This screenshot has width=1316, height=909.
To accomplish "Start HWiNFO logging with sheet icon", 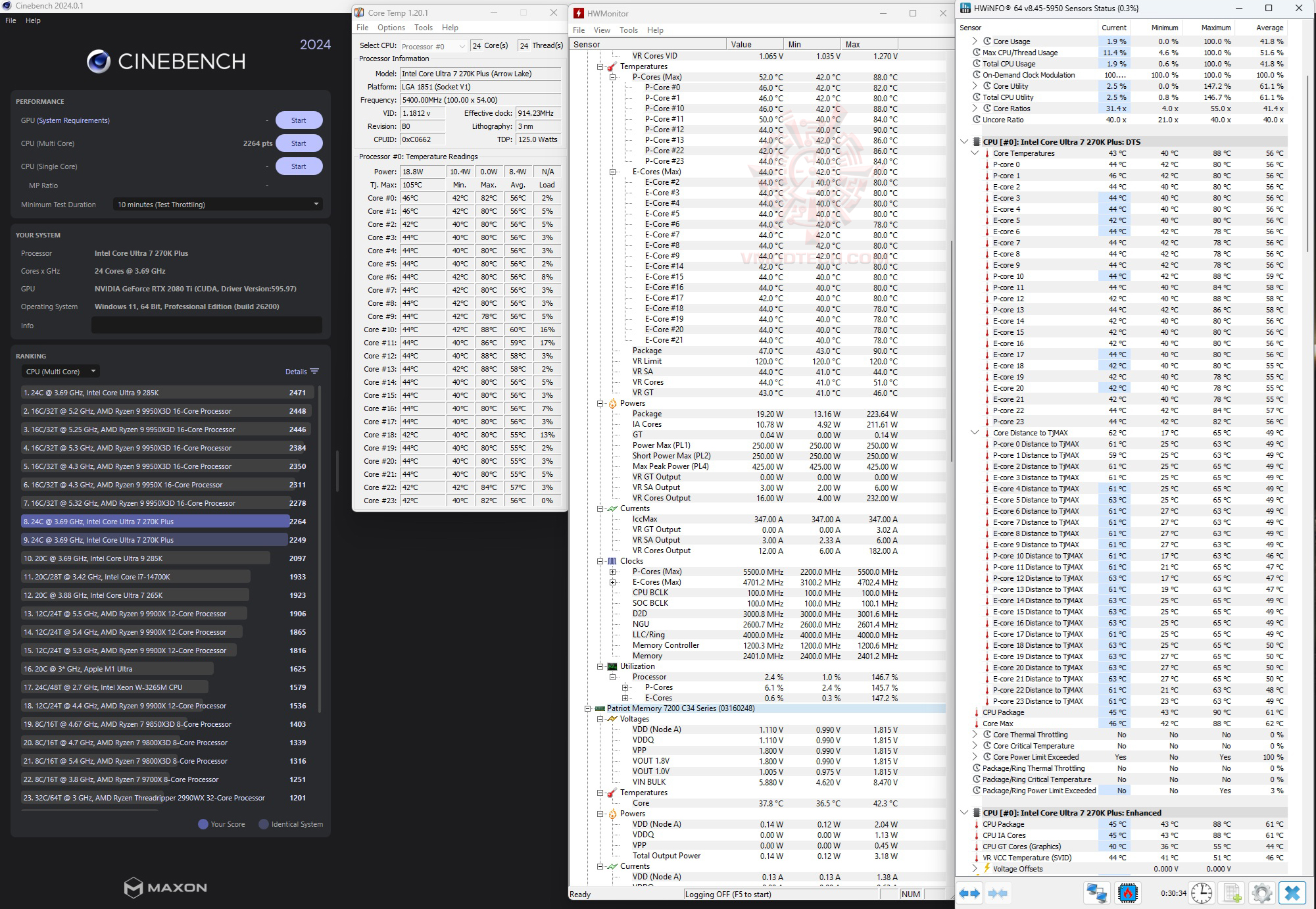I will click(x=1232, y=893).
